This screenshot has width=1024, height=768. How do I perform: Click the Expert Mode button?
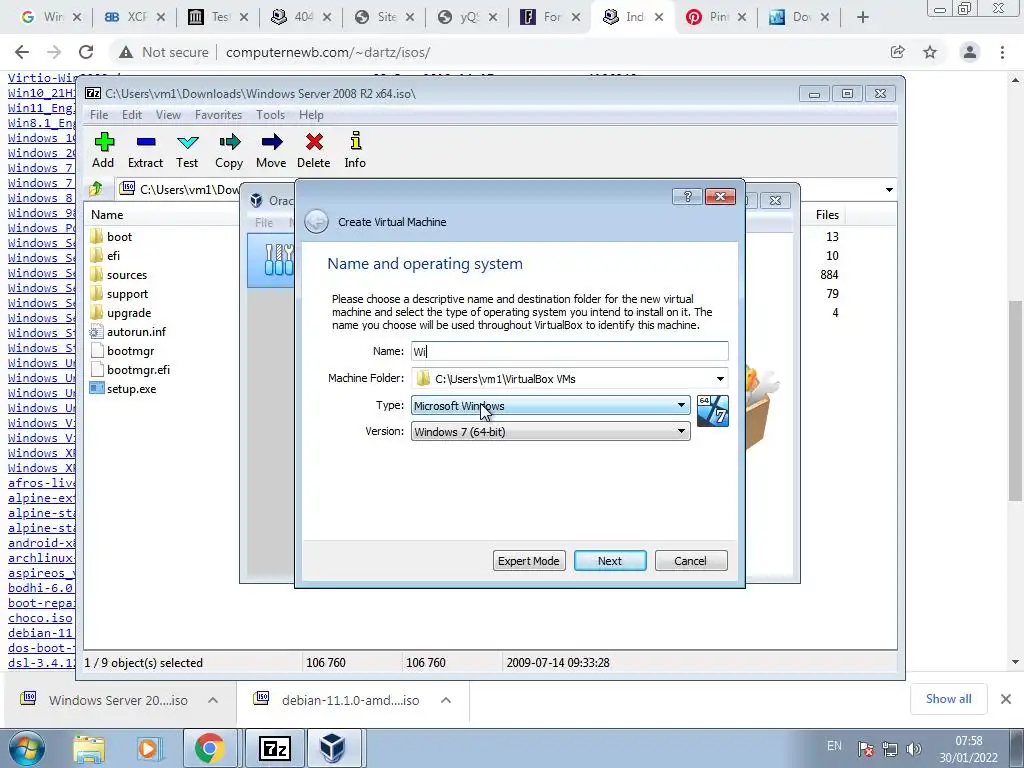tap(529, 561)
